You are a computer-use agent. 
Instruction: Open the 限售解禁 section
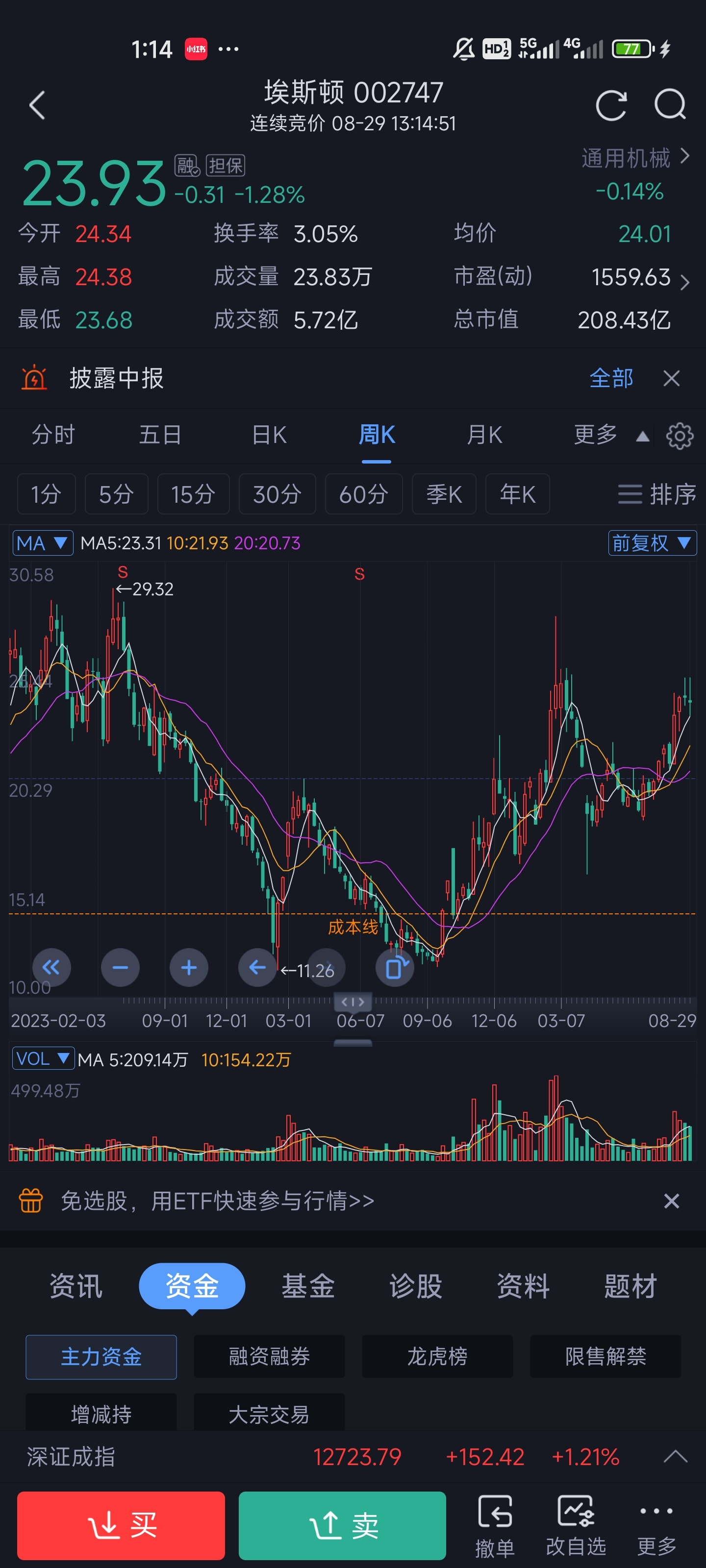click(605, 1356)
